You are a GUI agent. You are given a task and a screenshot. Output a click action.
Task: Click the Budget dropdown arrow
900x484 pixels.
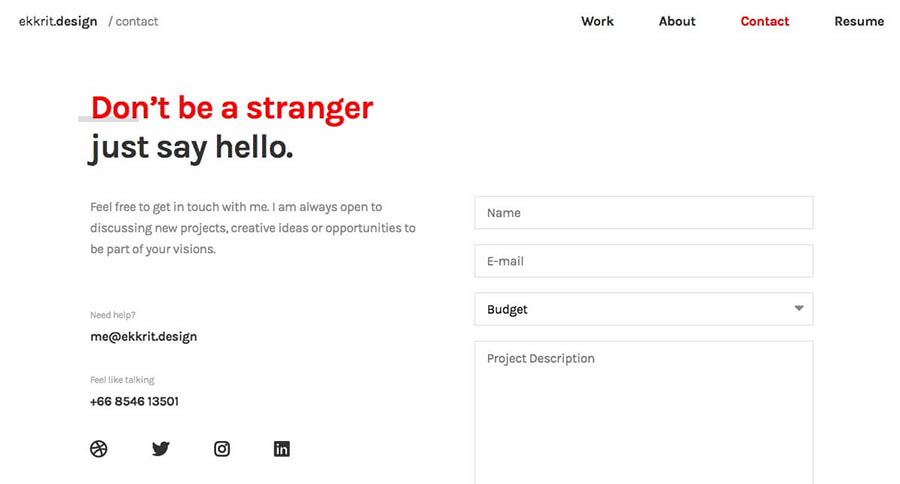tap(799, 309)
